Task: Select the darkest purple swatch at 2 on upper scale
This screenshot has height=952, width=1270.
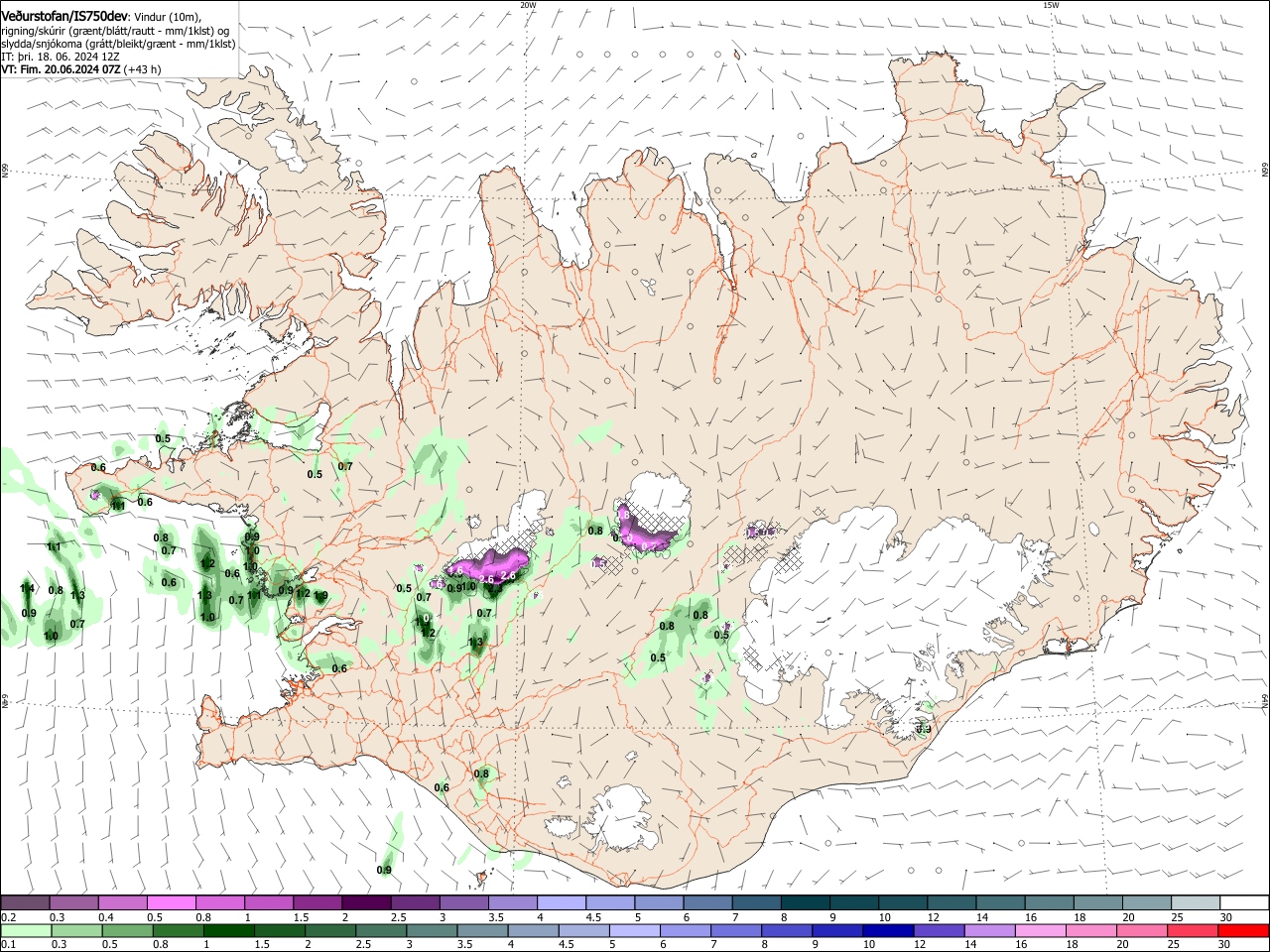Action: coord(366,903)
